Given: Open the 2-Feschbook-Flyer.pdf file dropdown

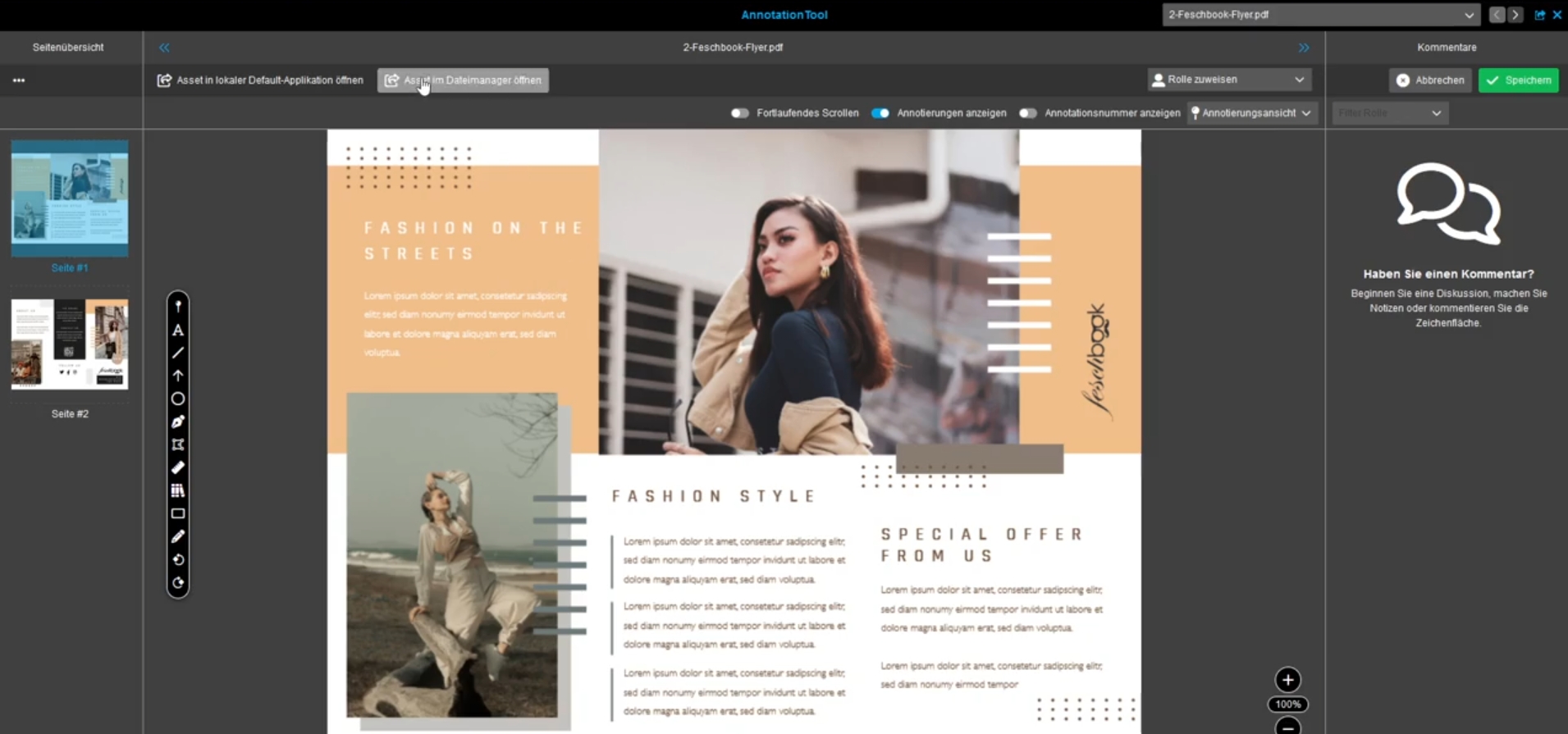Looking at the screenshot, I should tap(1320, 15).
